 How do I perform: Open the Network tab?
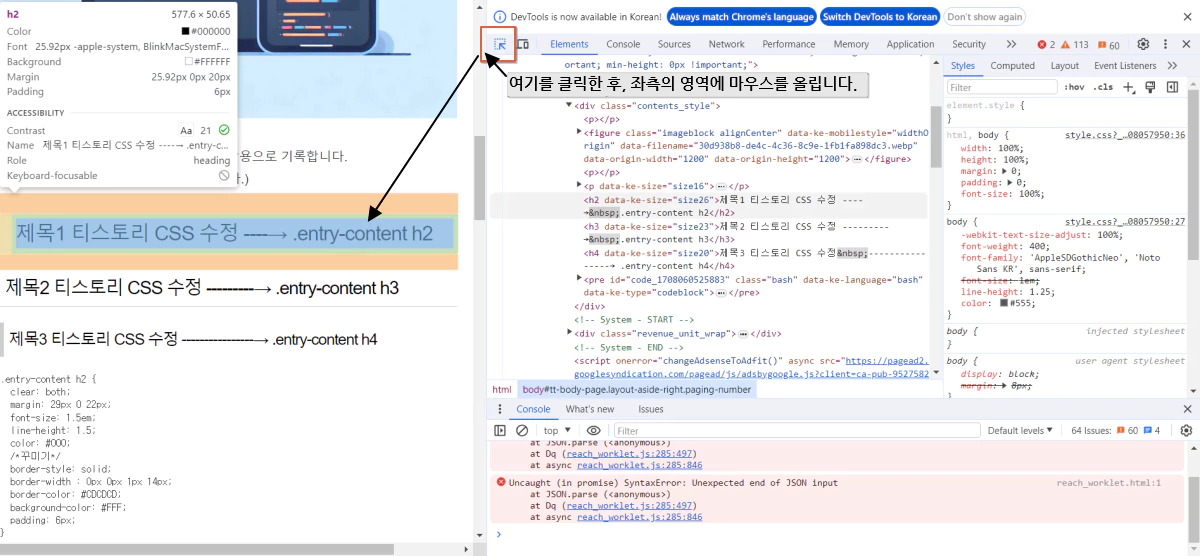click(x=726, y=44)
